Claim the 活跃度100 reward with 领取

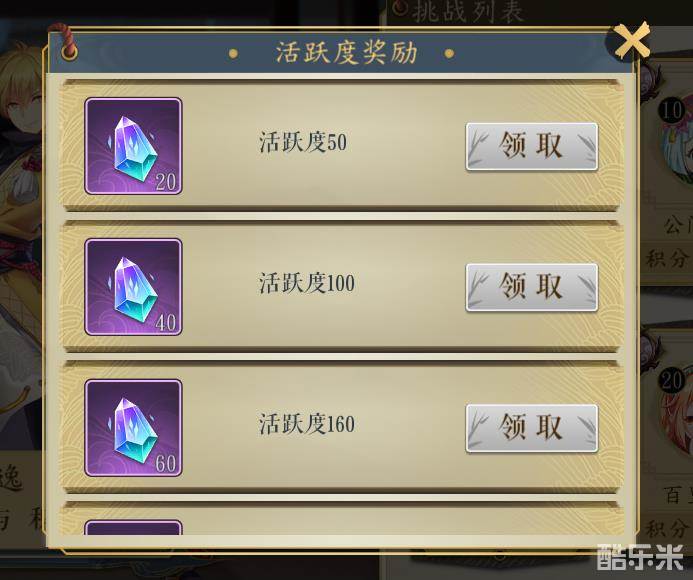532,287
